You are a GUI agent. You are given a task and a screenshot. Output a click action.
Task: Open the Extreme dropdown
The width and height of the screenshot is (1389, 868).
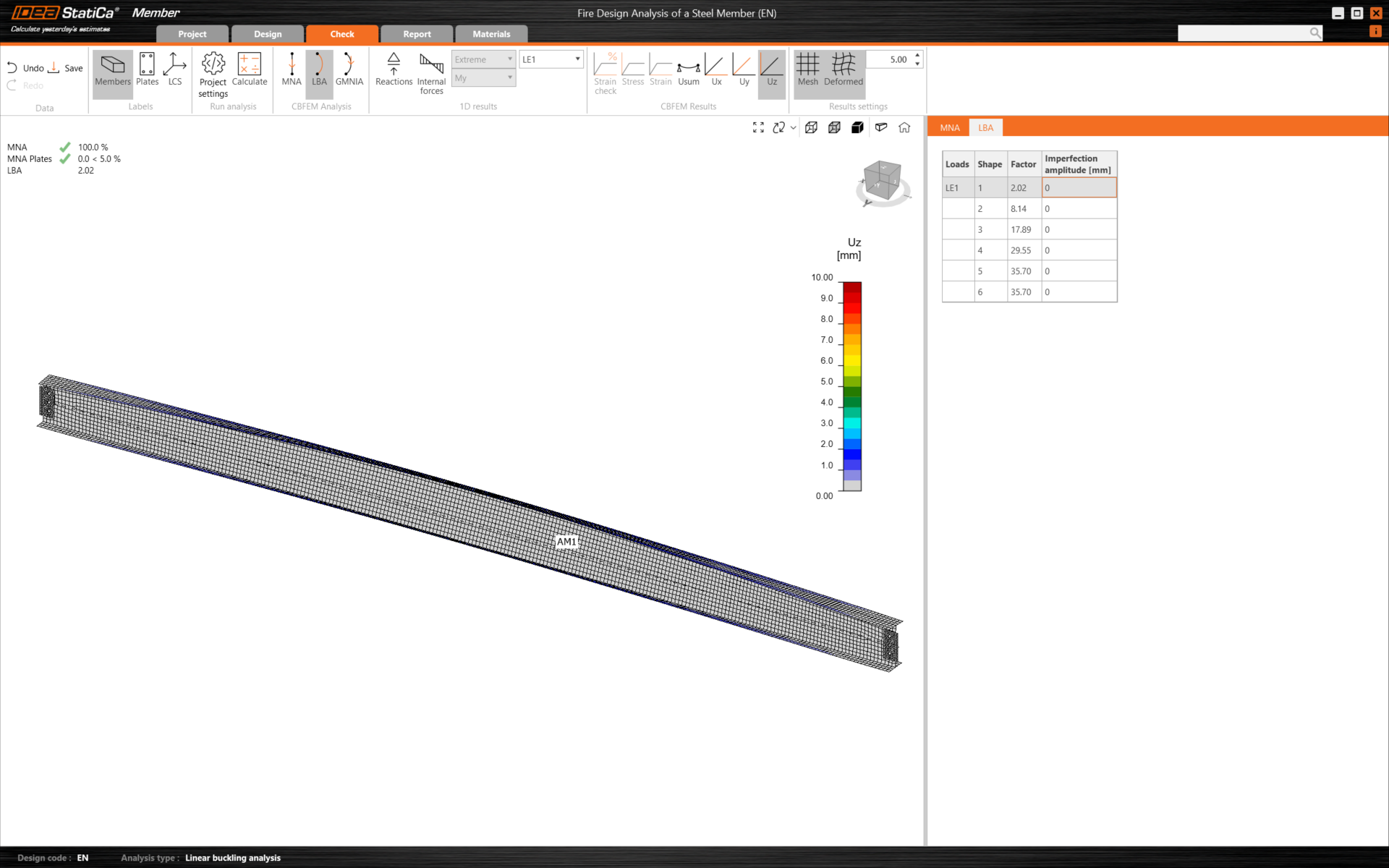(483, 59)
